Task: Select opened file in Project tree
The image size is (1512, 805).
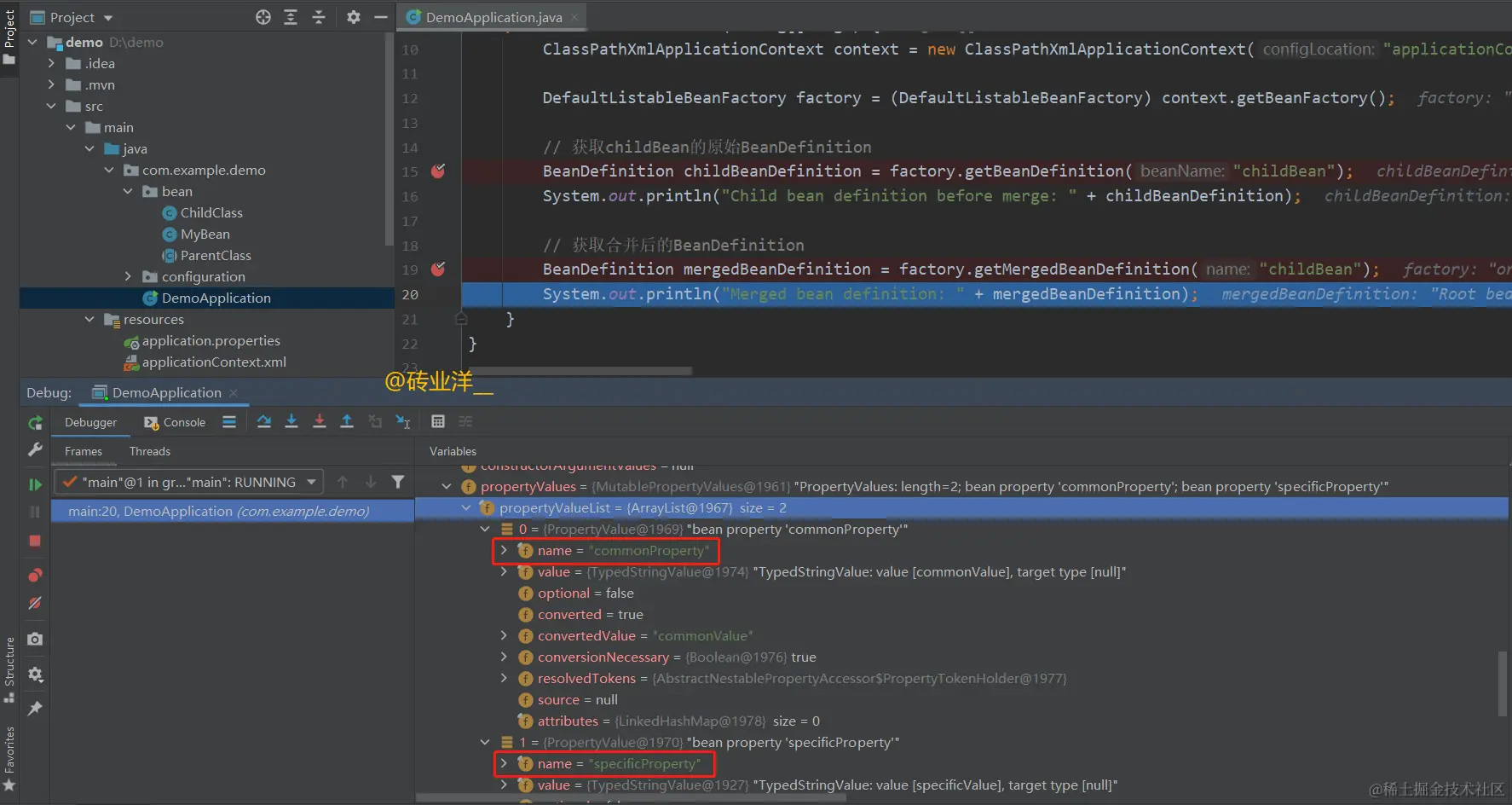Action: pyautogui.click(x=263, y=17)
